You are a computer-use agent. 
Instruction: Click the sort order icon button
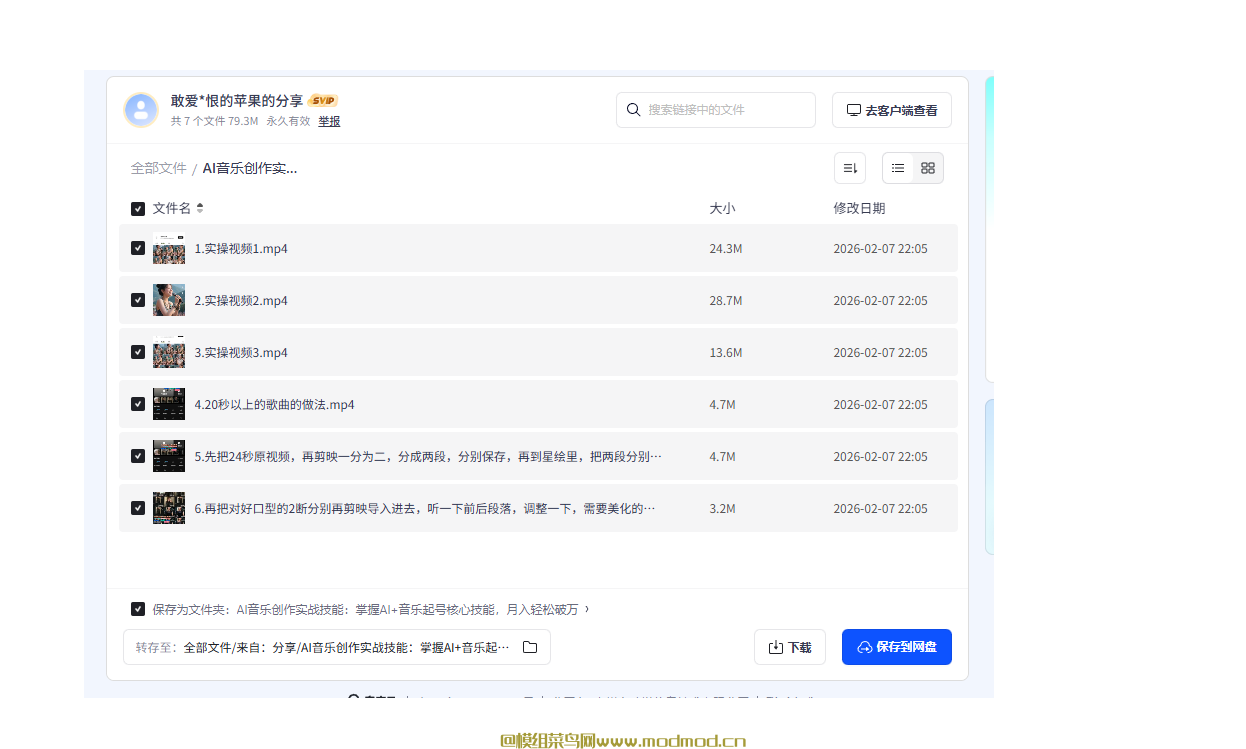pyautogui.click(x=850, y=168)
